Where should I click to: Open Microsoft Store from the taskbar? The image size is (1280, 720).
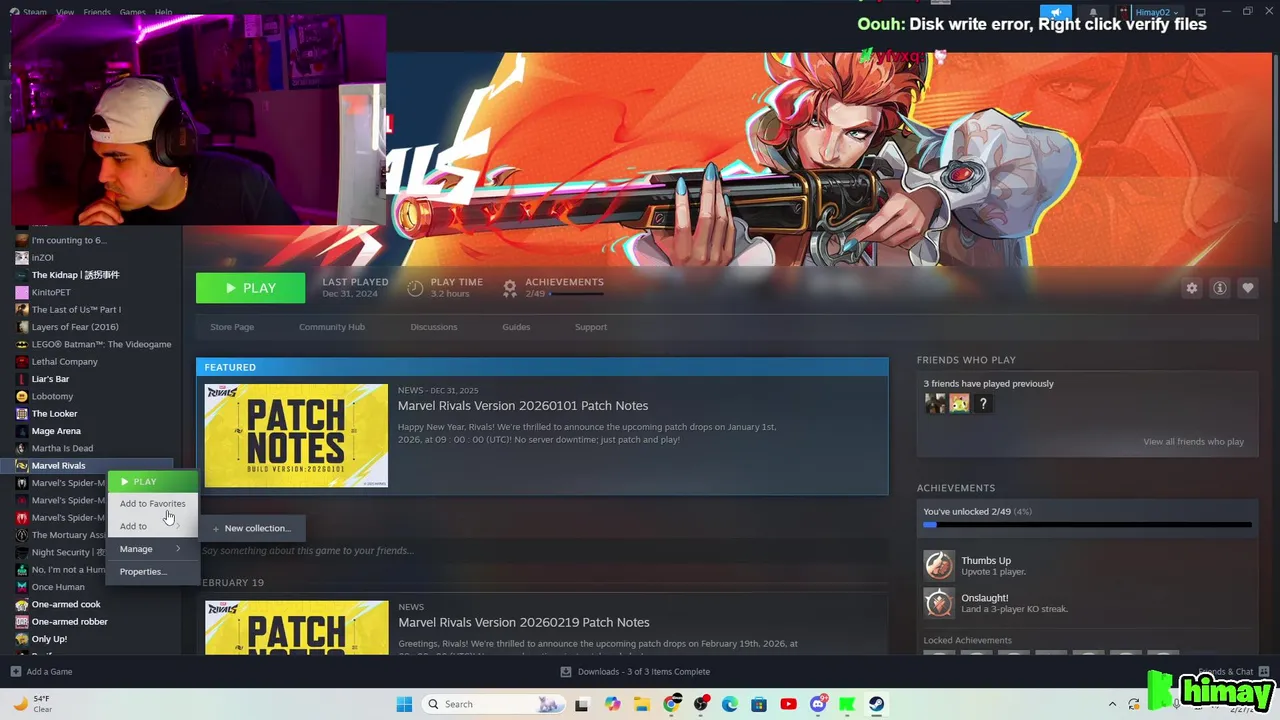coord(759,704)
